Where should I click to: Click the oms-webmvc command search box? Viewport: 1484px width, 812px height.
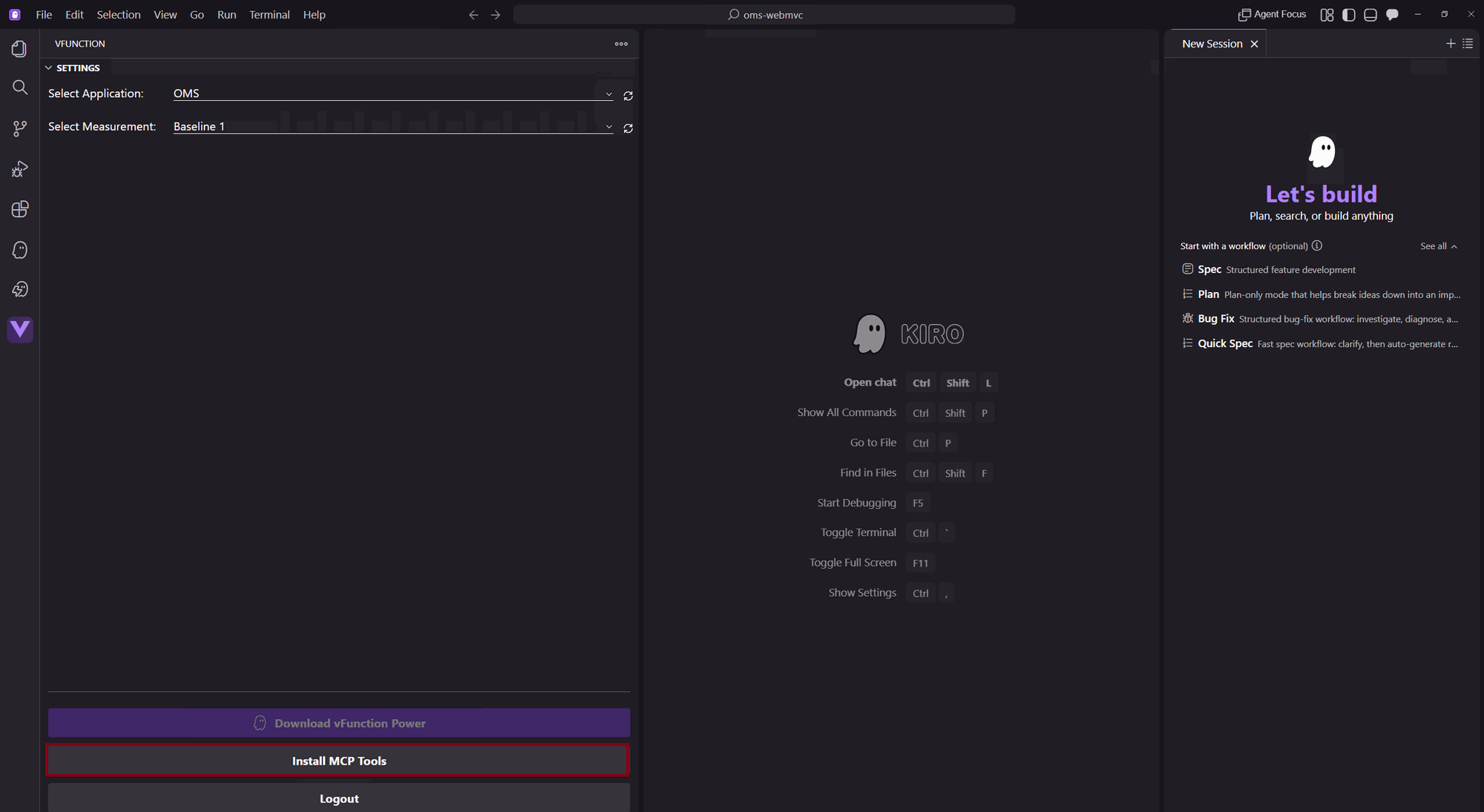coord(764,15)
